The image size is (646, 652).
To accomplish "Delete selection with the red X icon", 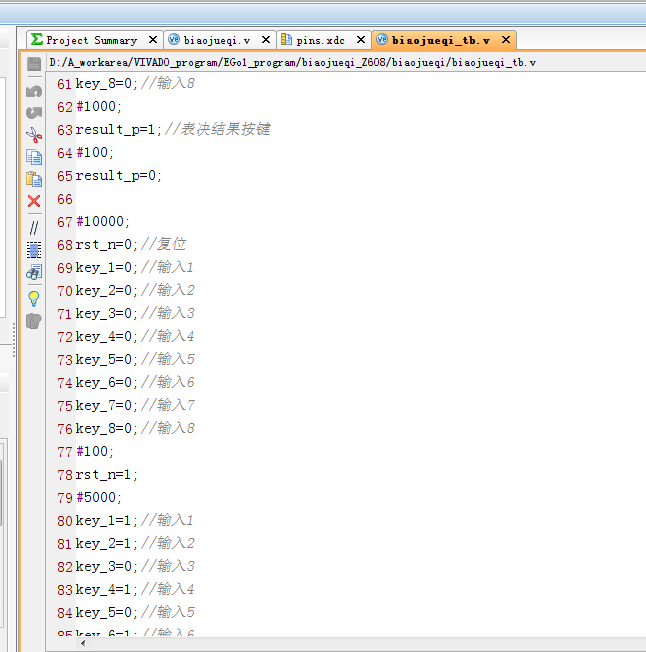I will 33,201.
